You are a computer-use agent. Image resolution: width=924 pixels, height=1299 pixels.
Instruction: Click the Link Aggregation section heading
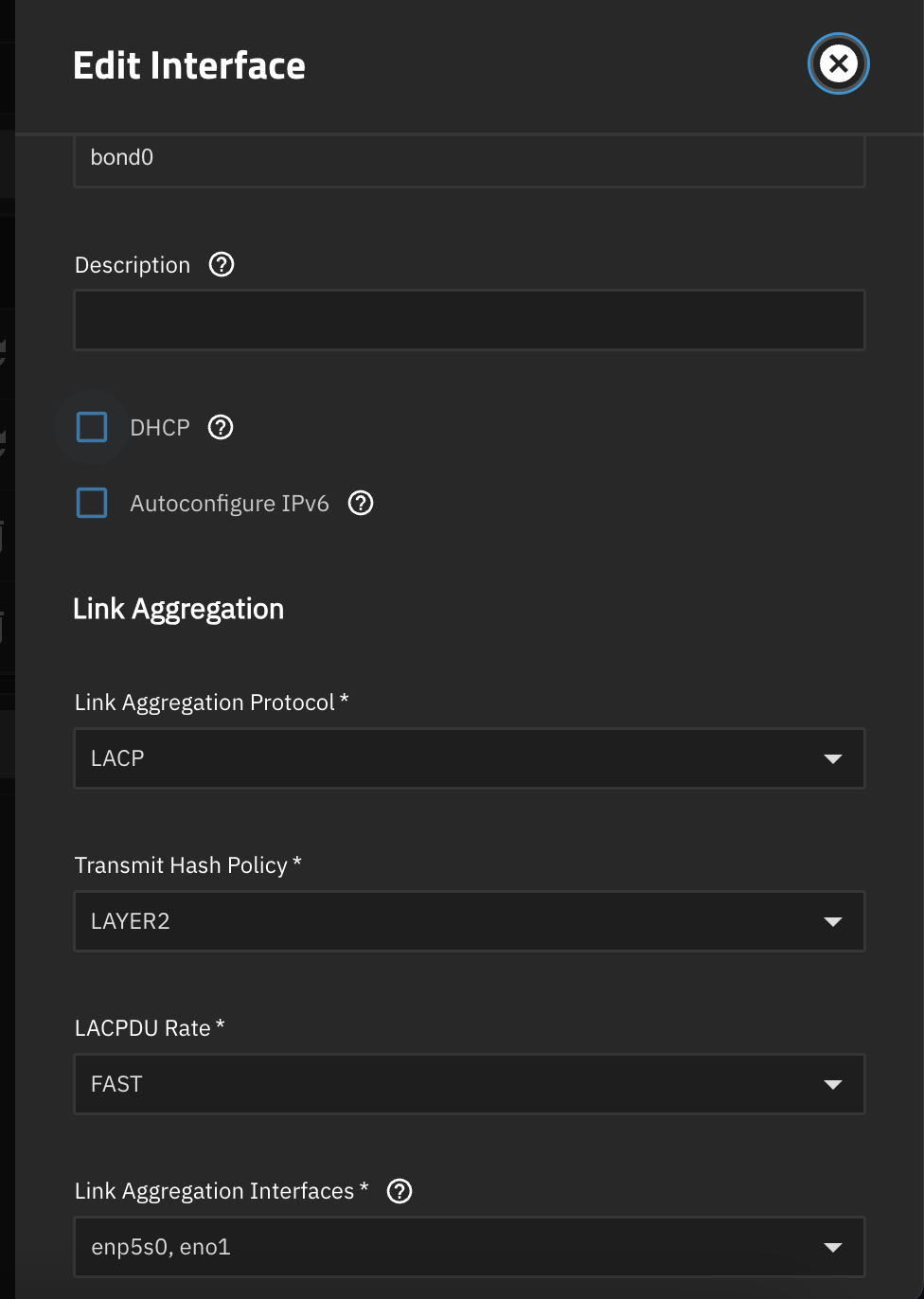point(178,610)
